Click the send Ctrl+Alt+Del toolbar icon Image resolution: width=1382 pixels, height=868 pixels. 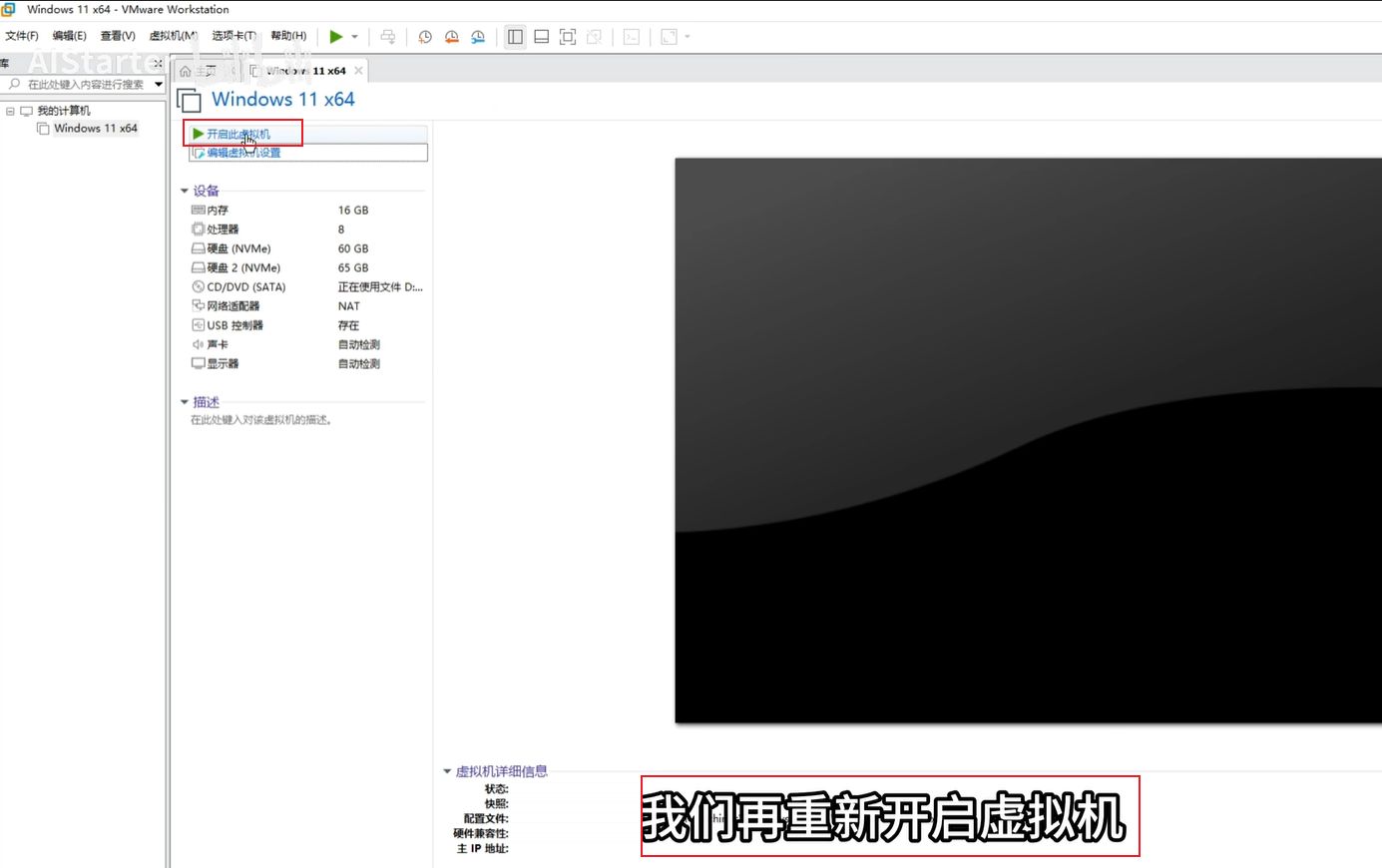point(388,37)
